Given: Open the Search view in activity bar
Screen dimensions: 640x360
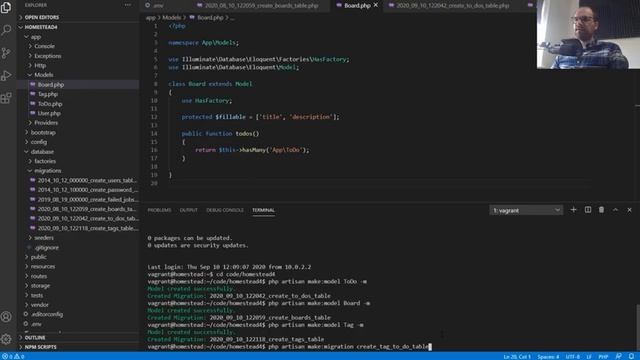Looking at the screenshot, I should pyautogui.click(x=6, y=30).
